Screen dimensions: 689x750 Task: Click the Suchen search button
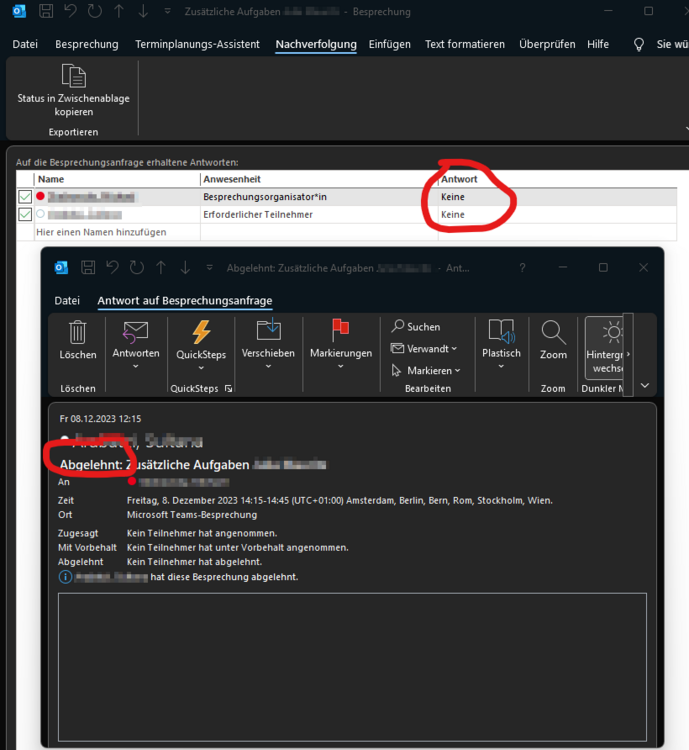pos(416,326)
